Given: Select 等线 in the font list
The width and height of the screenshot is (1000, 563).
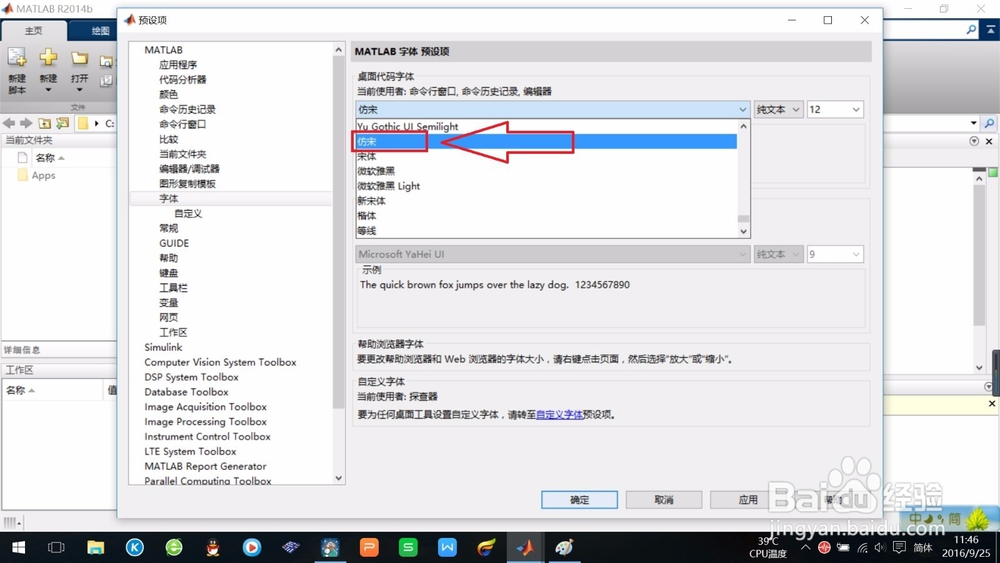Looking at the screenshot, I should [x=546, y=230].
